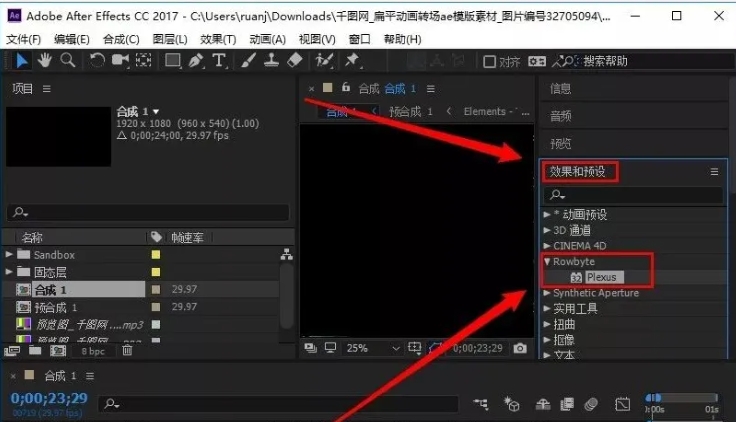
Task: Select the Brush tool
Action: coord(248,61)
